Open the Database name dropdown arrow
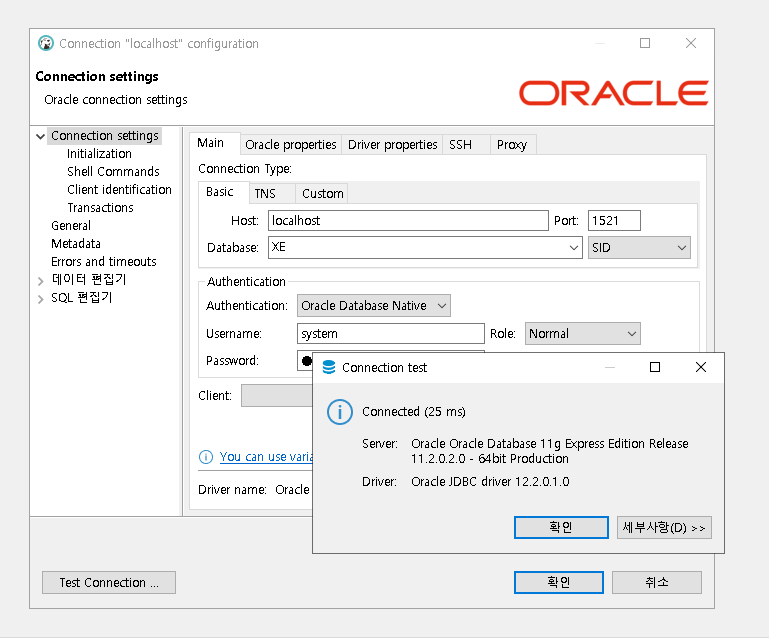 (x=573, y=248)
